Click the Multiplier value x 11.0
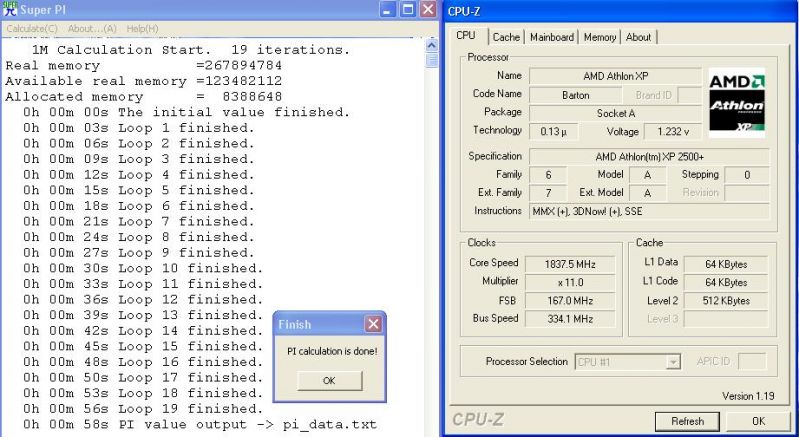This screenshot has width=799, height=437. click(x=570, y=282)
